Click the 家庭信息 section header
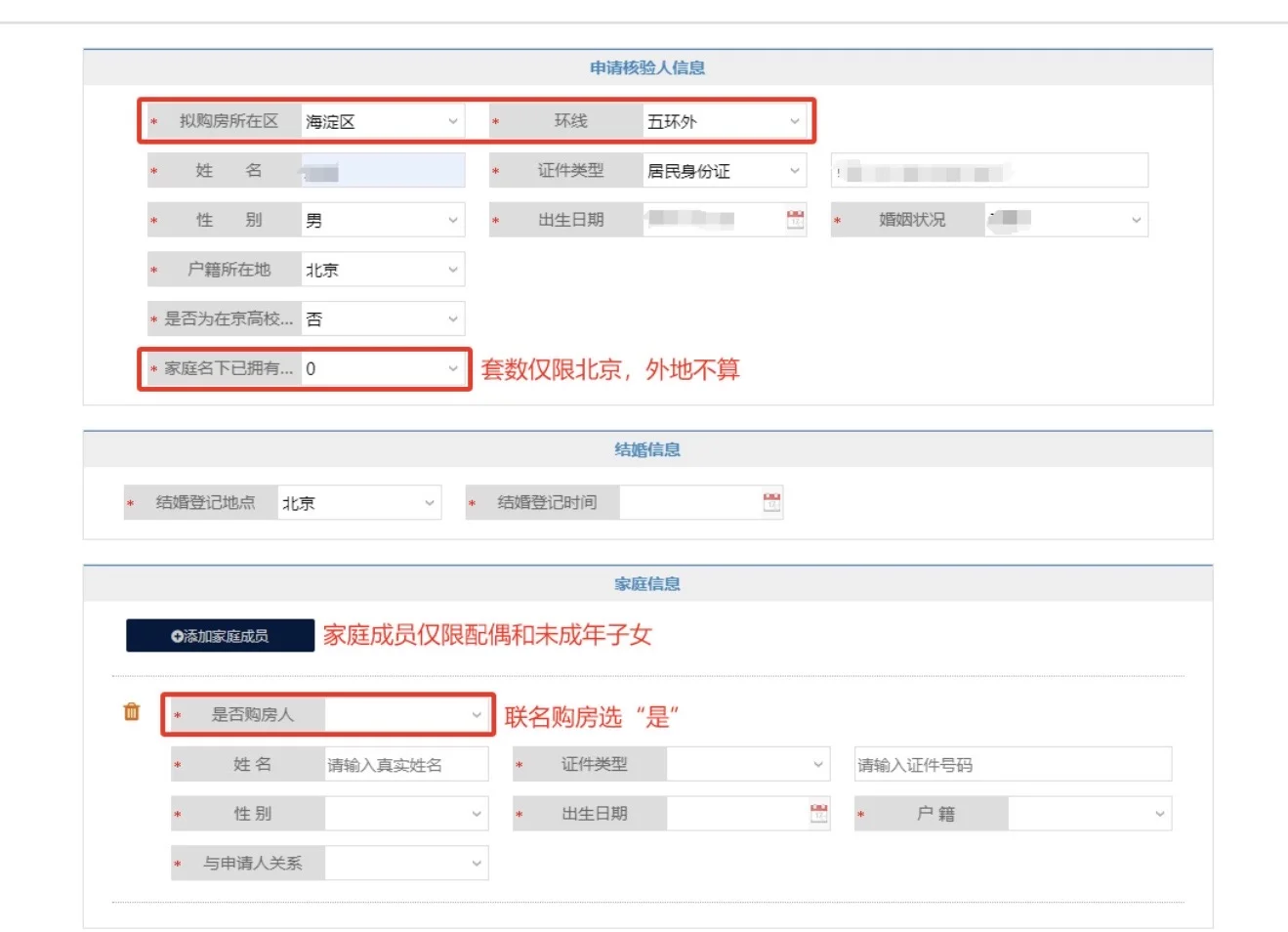1288x932 pixels. (647, 583)
